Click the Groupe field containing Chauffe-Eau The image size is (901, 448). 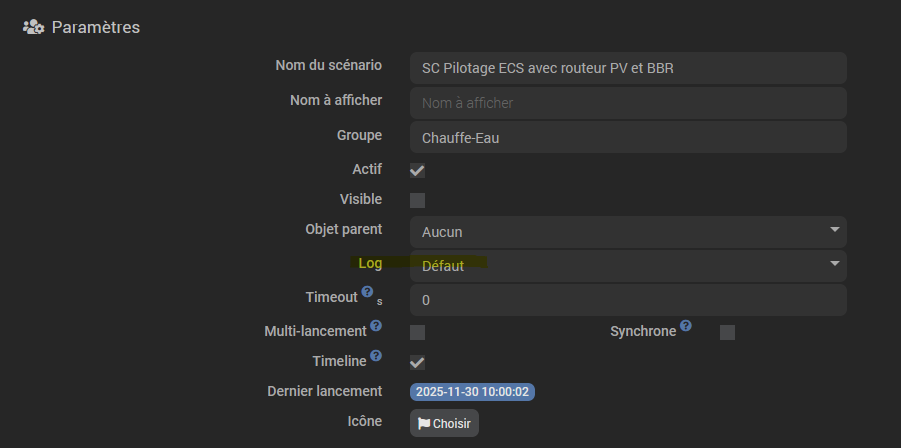[627, 138]
